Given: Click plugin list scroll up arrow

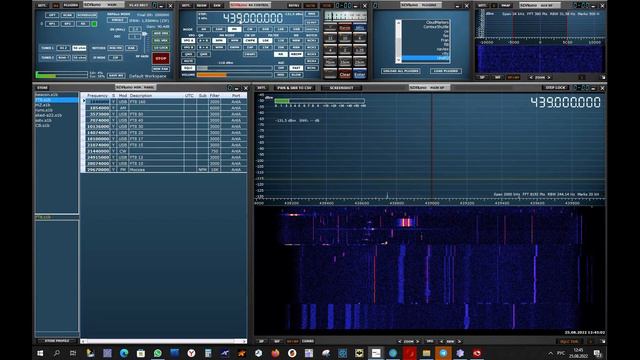Looking at the screenshot, I should point(398,22).
